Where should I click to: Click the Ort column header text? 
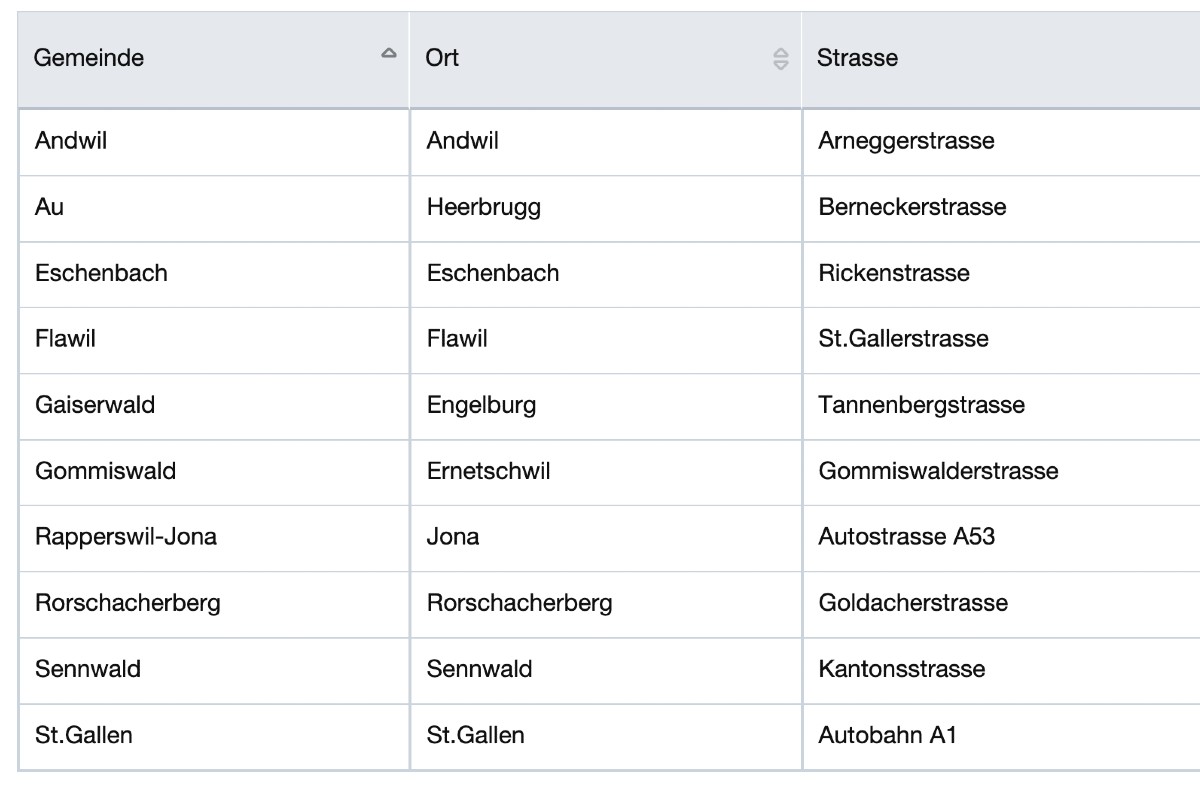[442, 58]
